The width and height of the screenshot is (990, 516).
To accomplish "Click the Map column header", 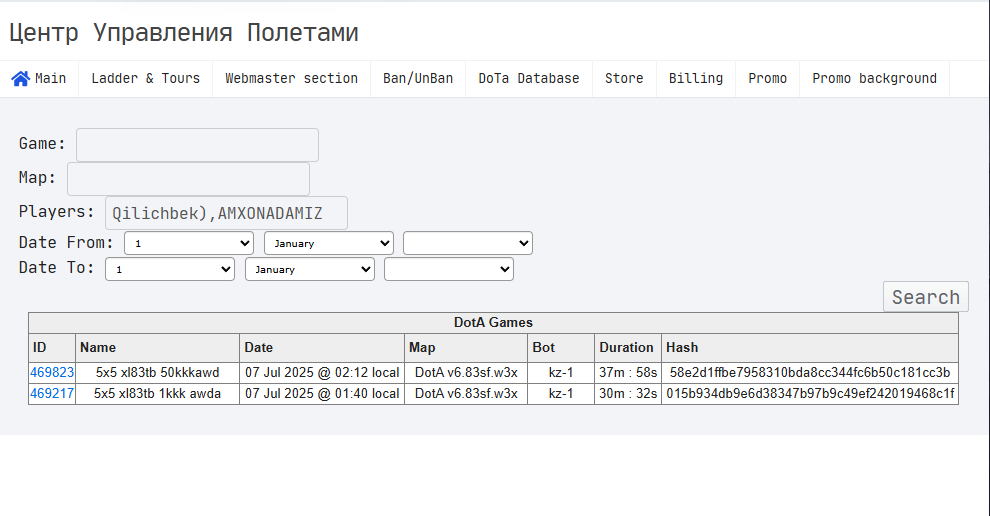I will (466, 347).
